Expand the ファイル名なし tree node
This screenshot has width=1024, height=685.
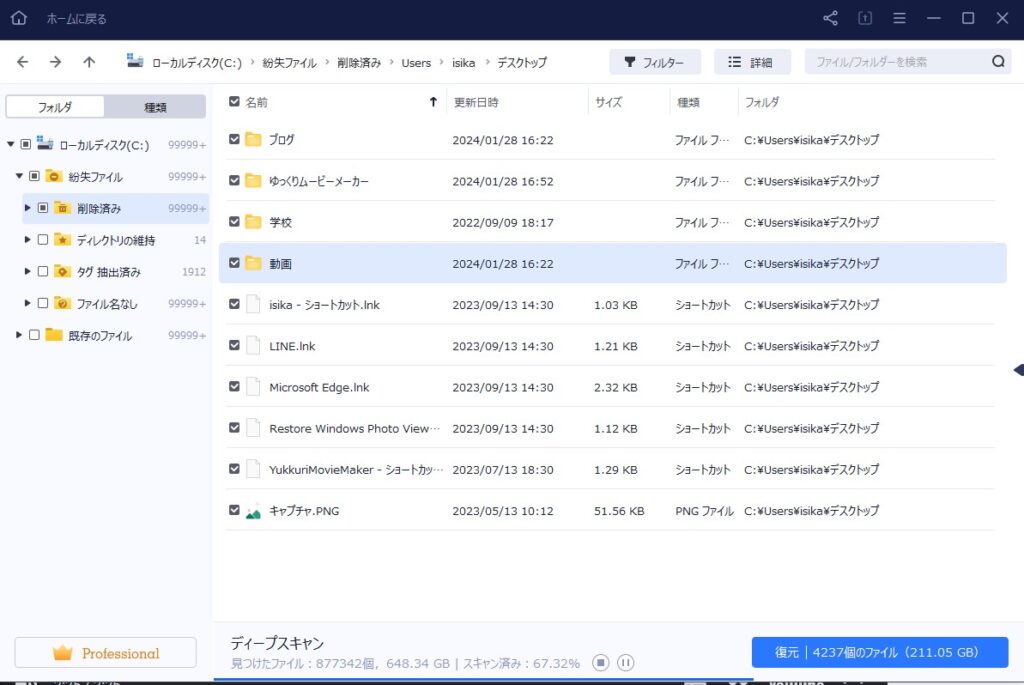[x=27, y=303]
